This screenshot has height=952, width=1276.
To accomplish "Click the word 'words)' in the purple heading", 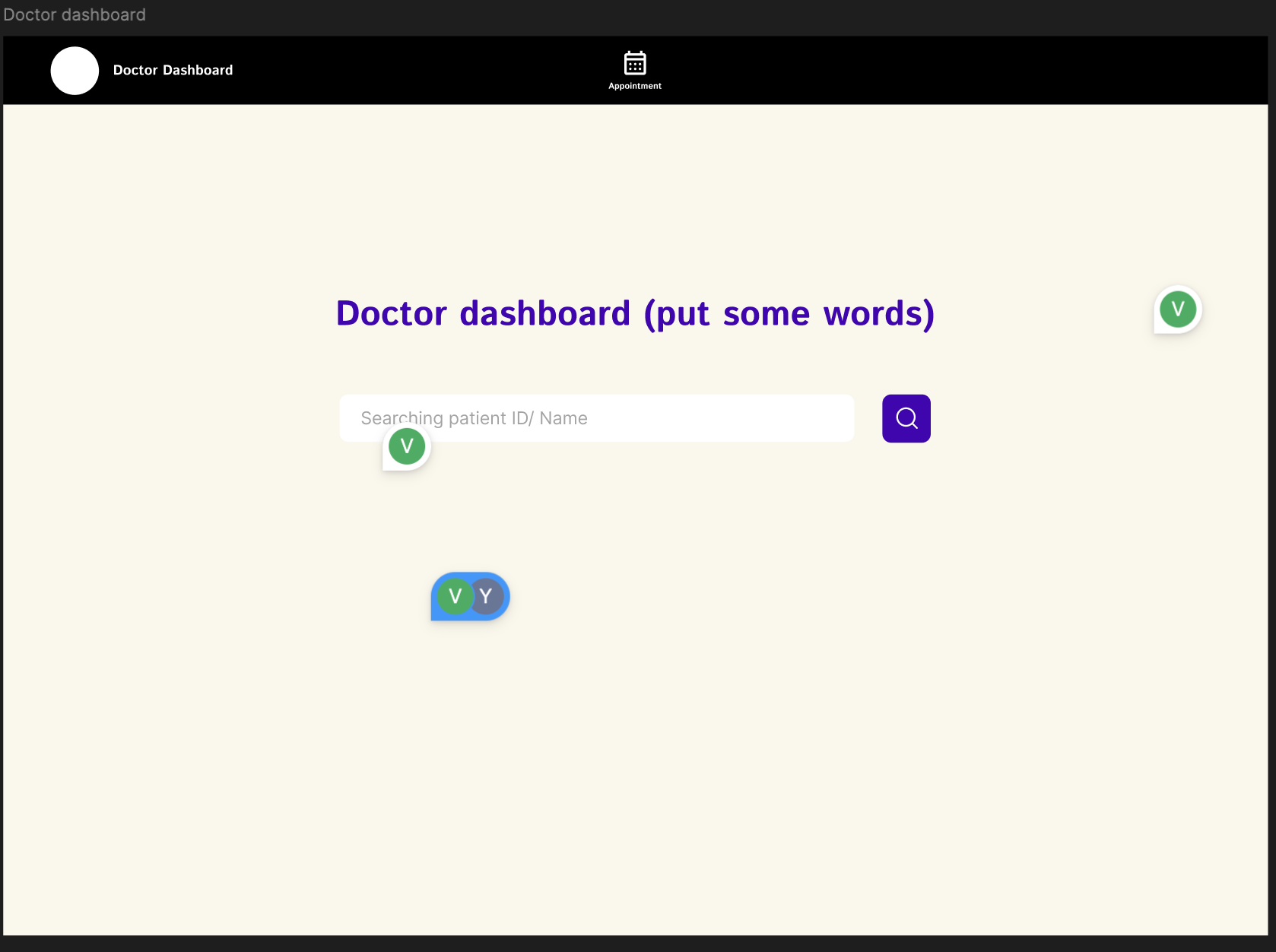I will (x=878, y=313).
